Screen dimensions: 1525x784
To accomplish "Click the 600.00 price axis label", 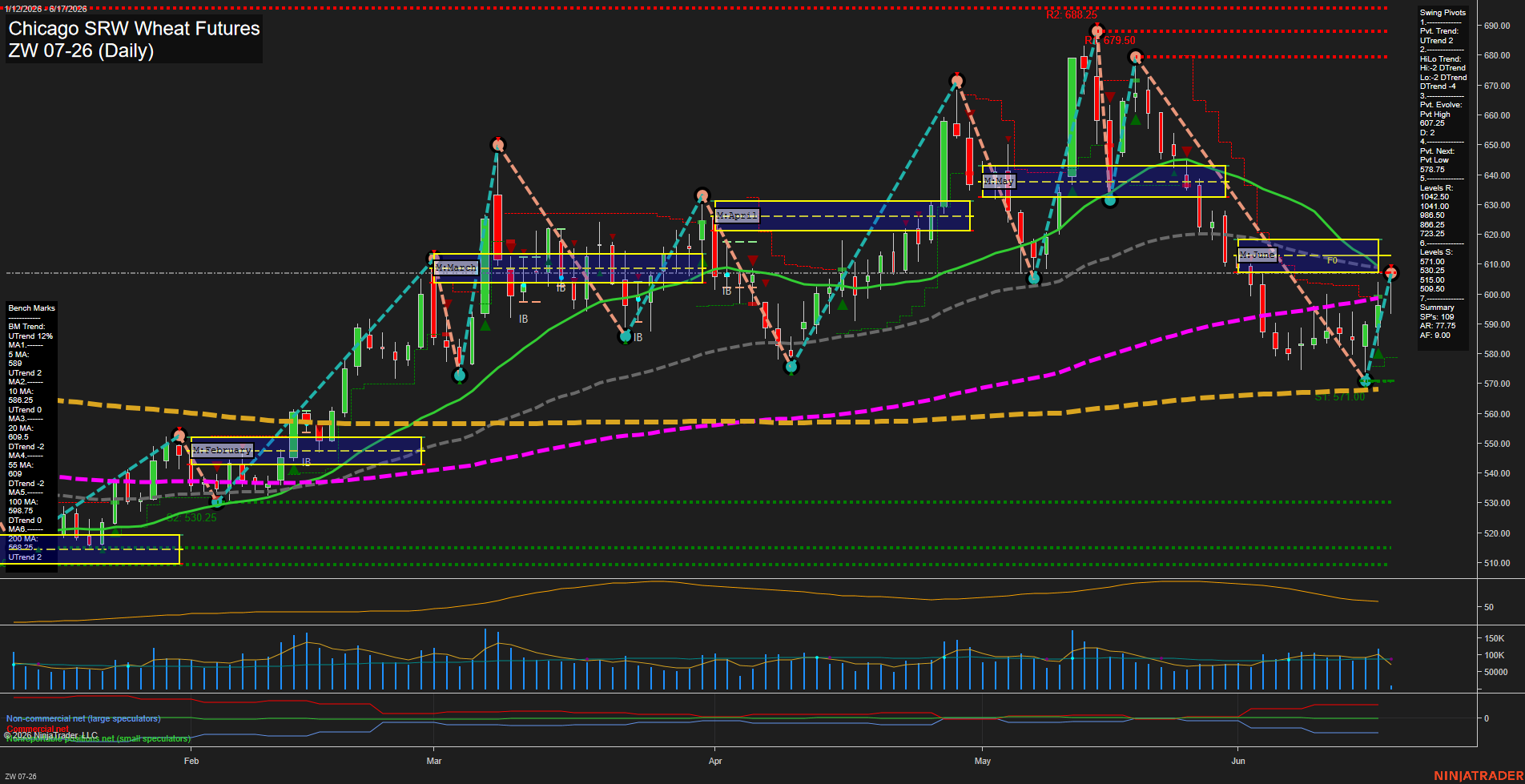I will click(x=1497, y=295).
